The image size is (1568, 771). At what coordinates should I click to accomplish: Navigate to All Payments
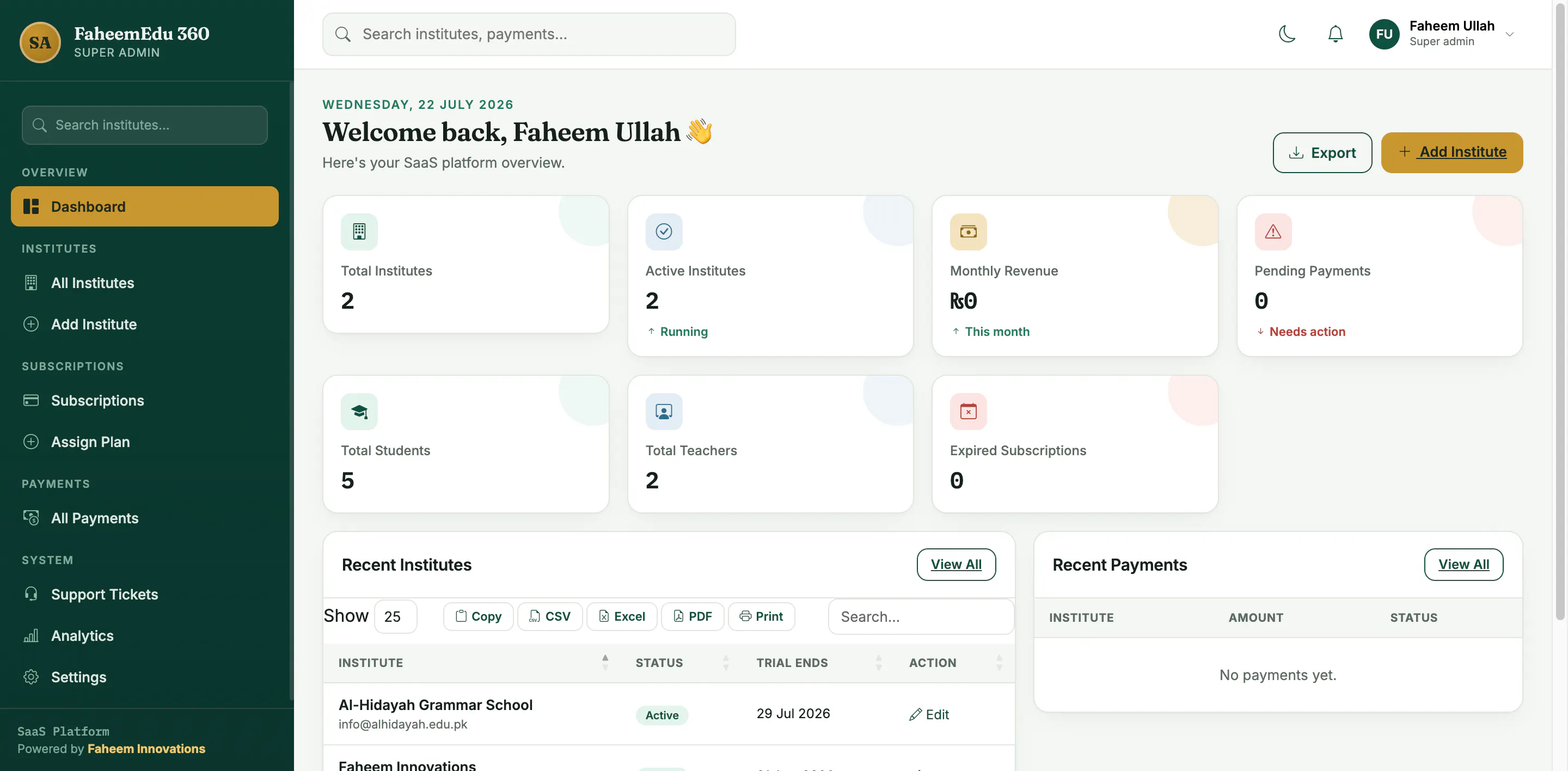coord(144,518)
